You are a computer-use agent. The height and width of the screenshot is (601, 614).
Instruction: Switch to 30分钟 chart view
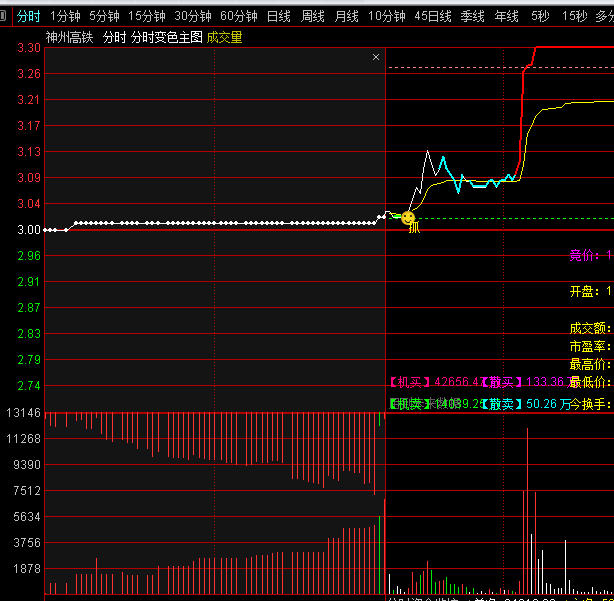point(193,16)
